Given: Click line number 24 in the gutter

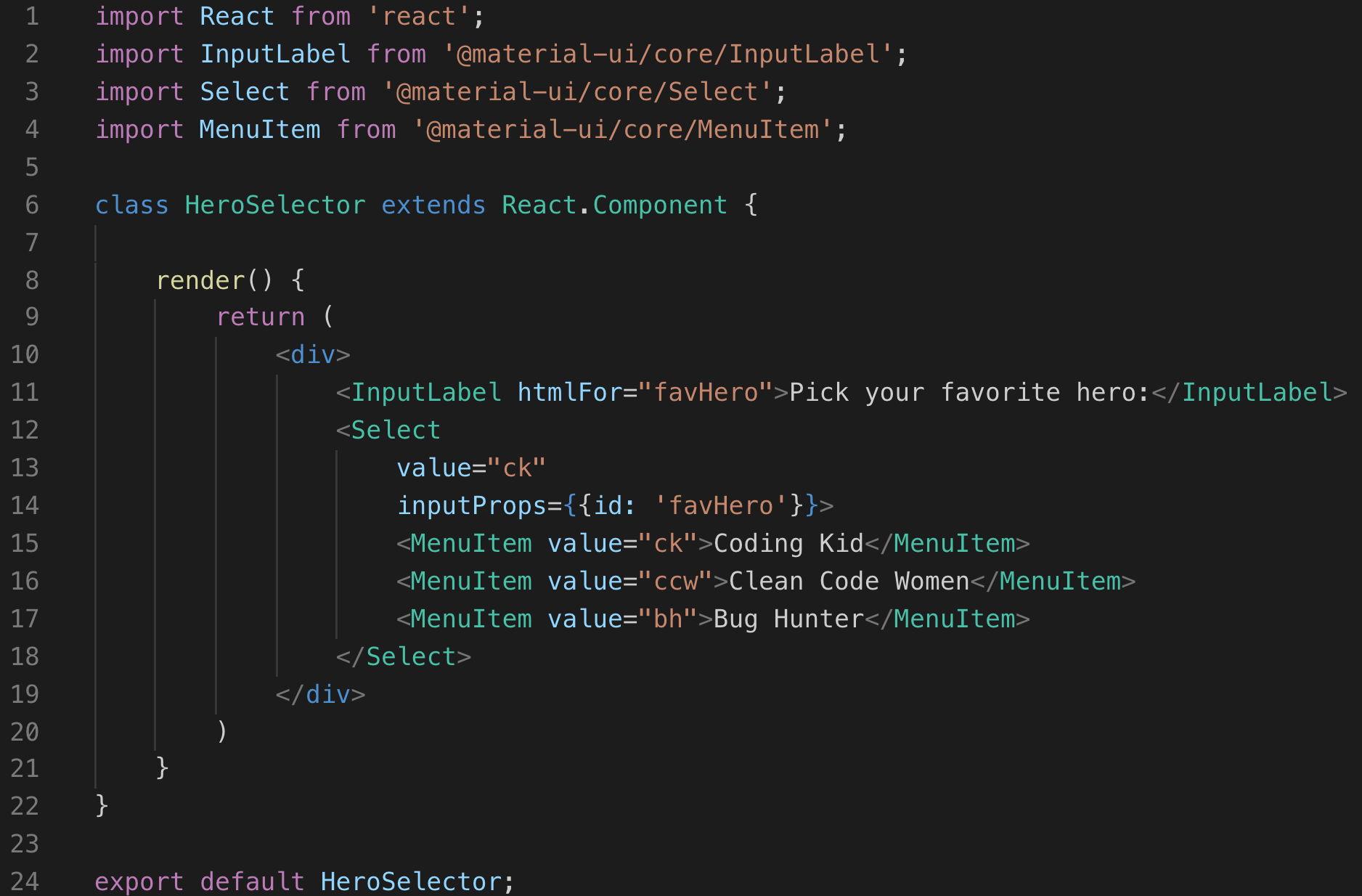Looking at the screenshot, I should coord(25,881).
